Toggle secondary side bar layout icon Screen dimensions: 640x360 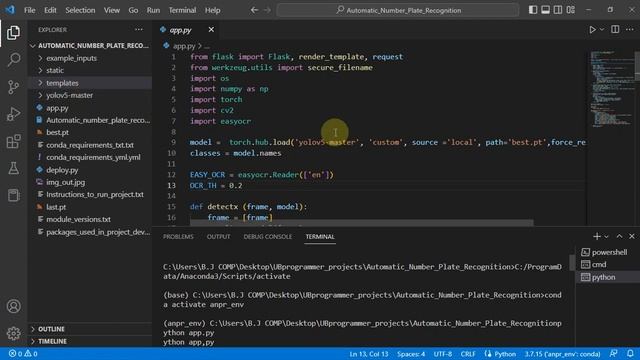pos(558,10)
